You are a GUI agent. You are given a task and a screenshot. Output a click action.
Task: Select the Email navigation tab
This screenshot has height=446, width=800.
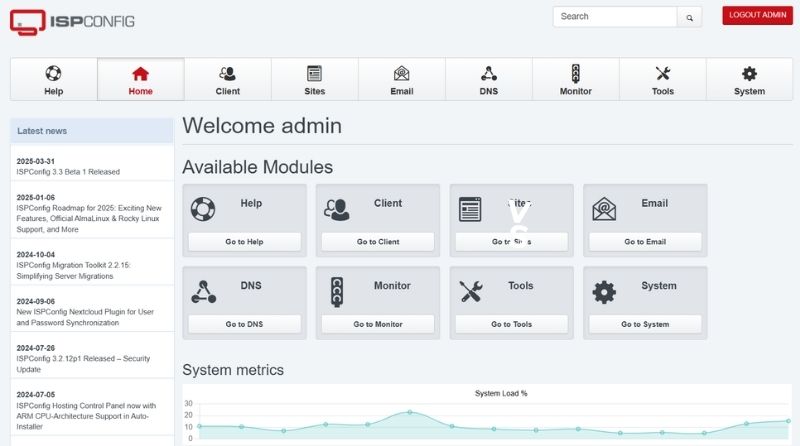click(x=401, y=80)
